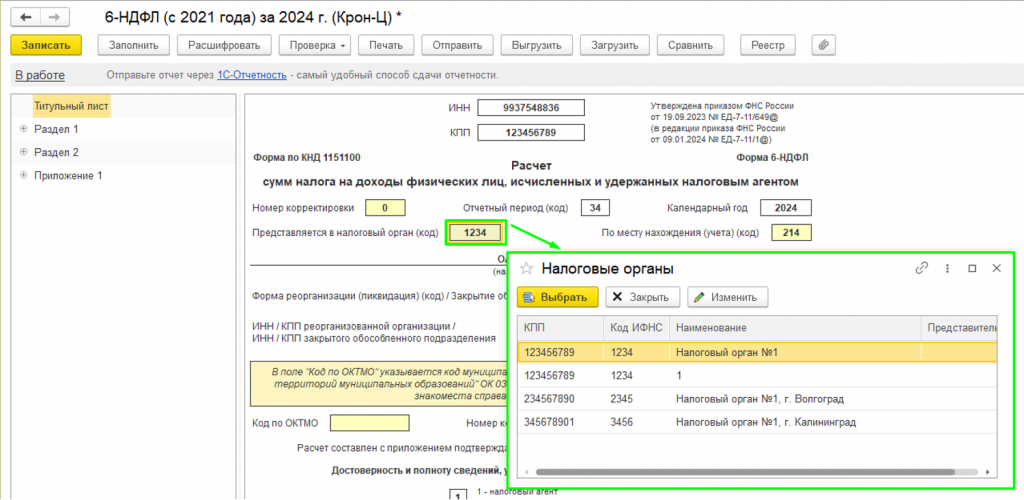Click the tax authority code field 1234

pyautogui.click(x=475, y=233)
